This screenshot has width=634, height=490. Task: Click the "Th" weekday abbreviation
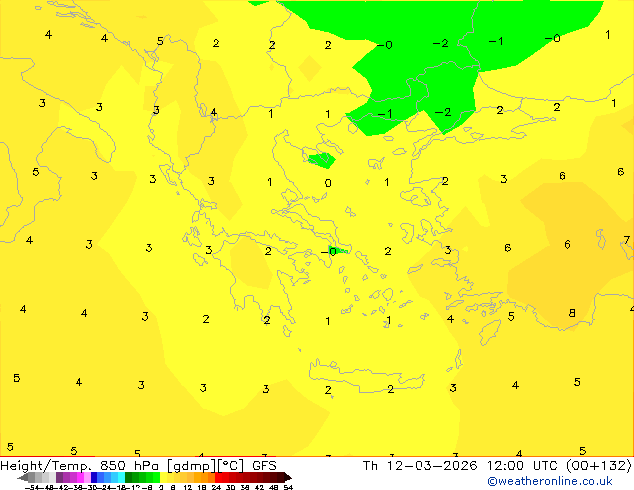pyautogui.click(x=370, y=466)
